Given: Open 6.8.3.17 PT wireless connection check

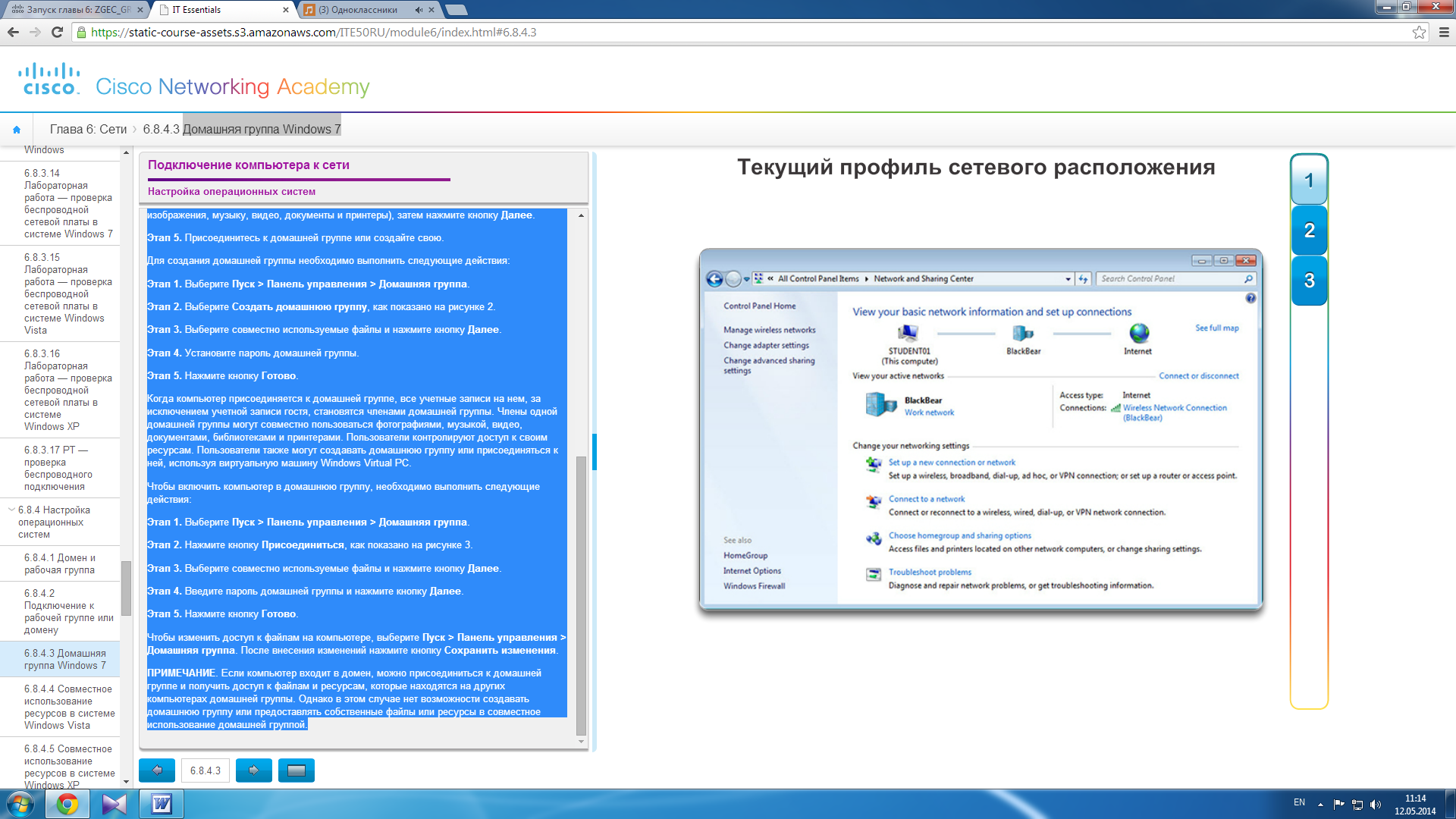Looking at the screenshot, I should point(58,468).
